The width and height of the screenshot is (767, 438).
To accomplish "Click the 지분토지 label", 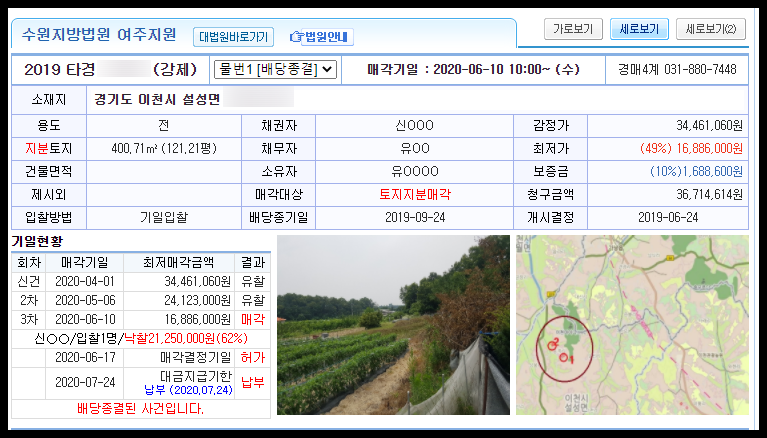I will coord(49,149).
